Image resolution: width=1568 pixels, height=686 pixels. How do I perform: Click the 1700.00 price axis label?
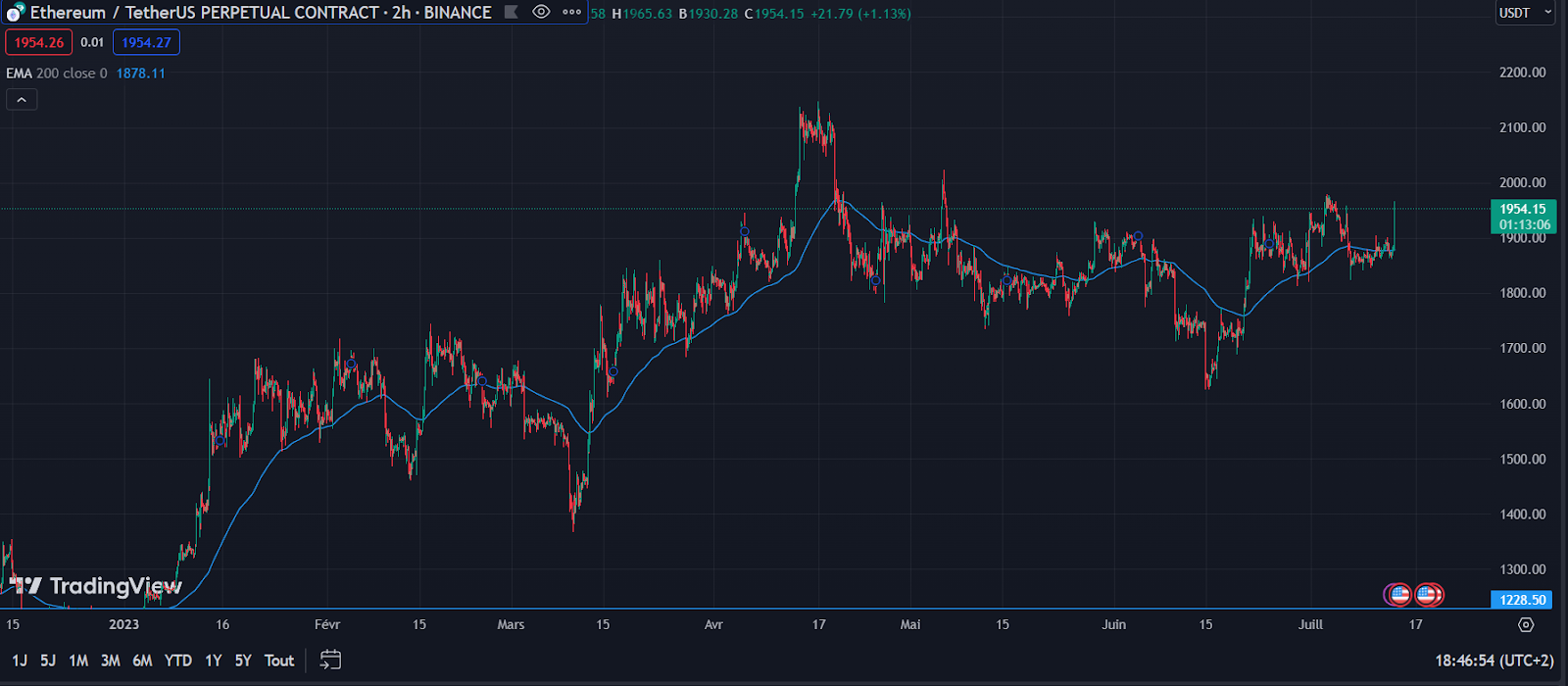pyautogui.click(x=1523, y=348)
